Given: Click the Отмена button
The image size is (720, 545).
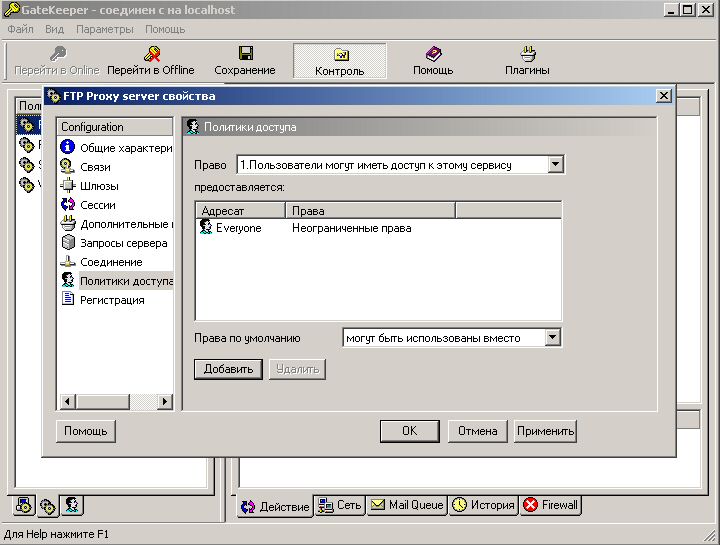Looking at the screenshot, I should pos(478,431).
